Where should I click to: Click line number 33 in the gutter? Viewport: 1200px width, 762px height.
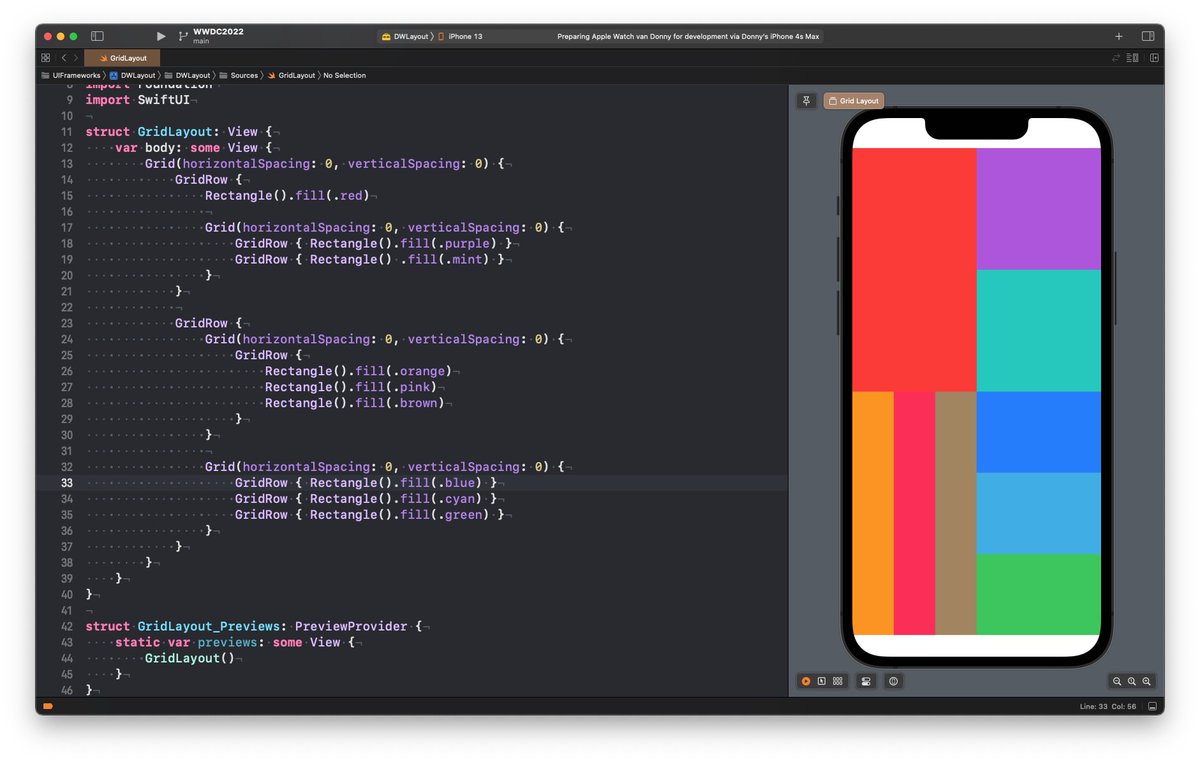tap(66, 482)
